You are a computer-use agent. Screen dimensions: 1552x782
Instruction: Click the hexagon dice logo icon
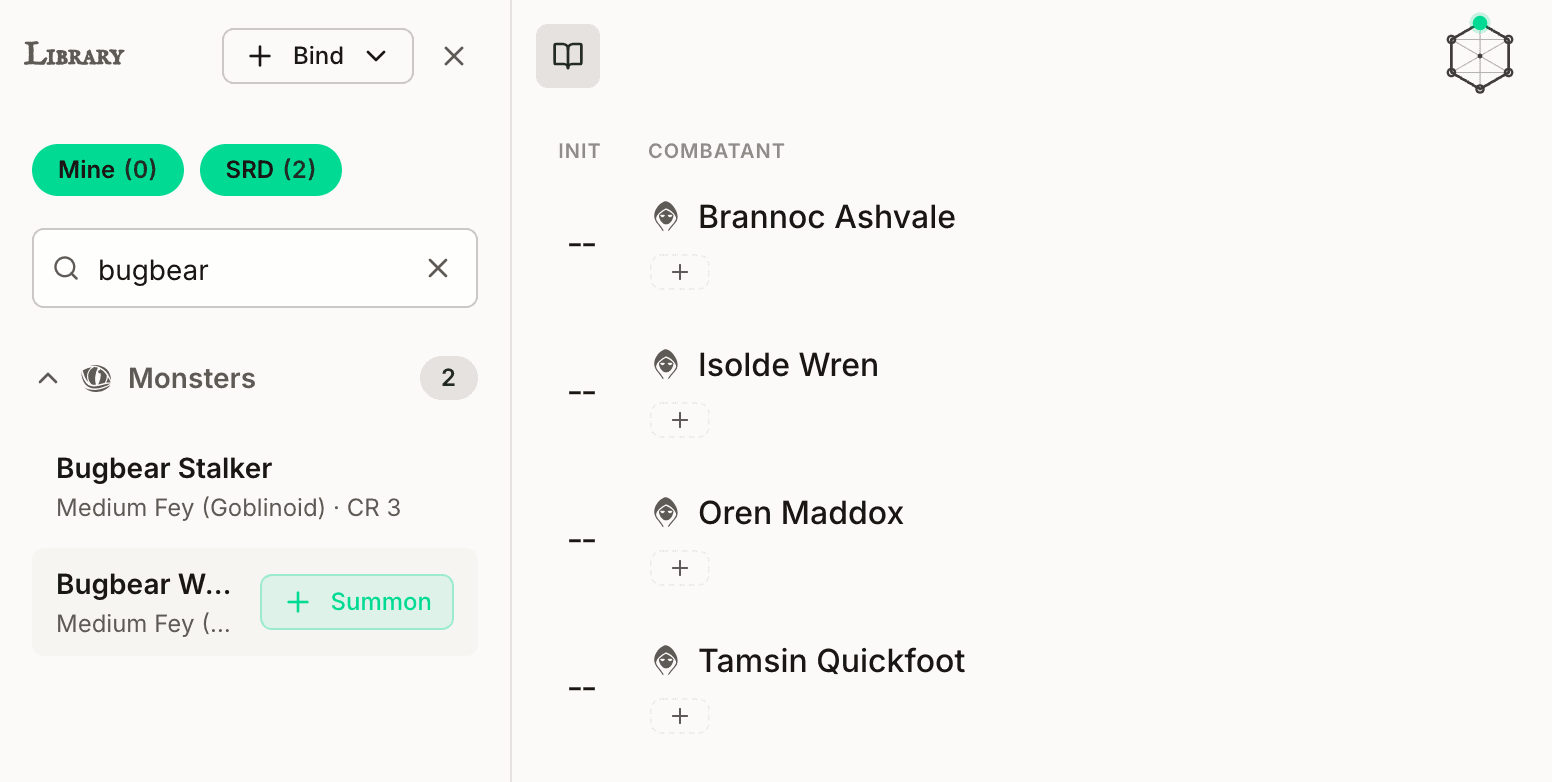click(1480, 56)
